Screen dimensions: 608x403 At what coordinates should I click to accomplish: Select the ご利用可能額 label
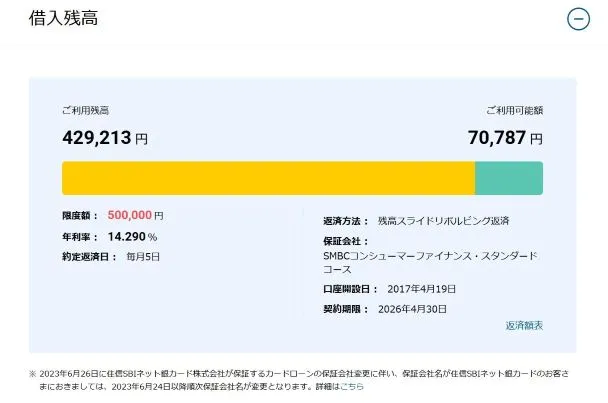click(x=514, y=111)
